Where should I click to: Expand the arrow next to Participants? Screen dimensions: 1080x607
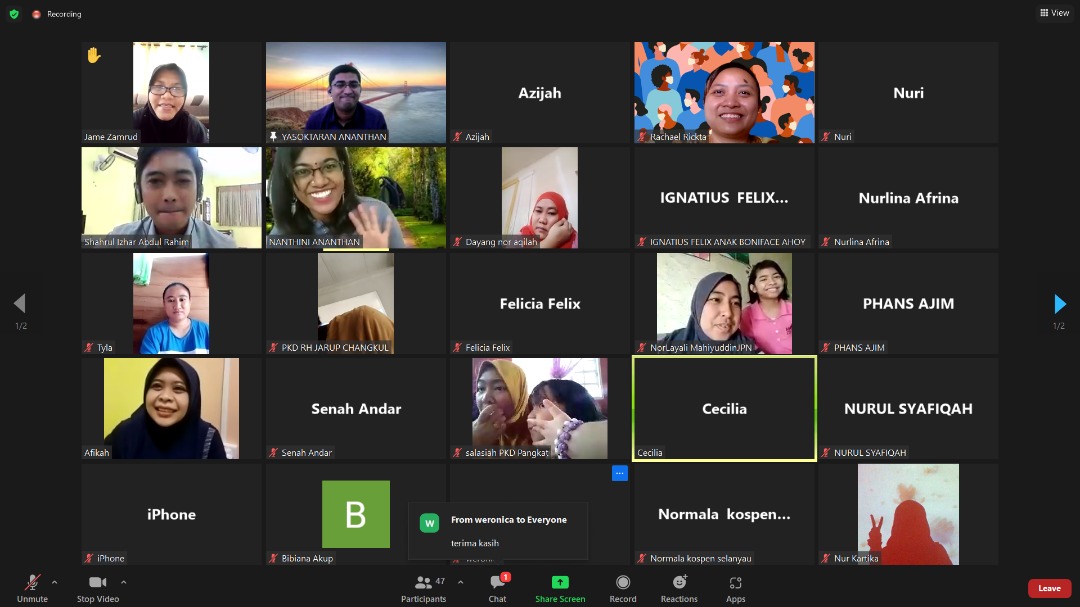coord(460,582)
